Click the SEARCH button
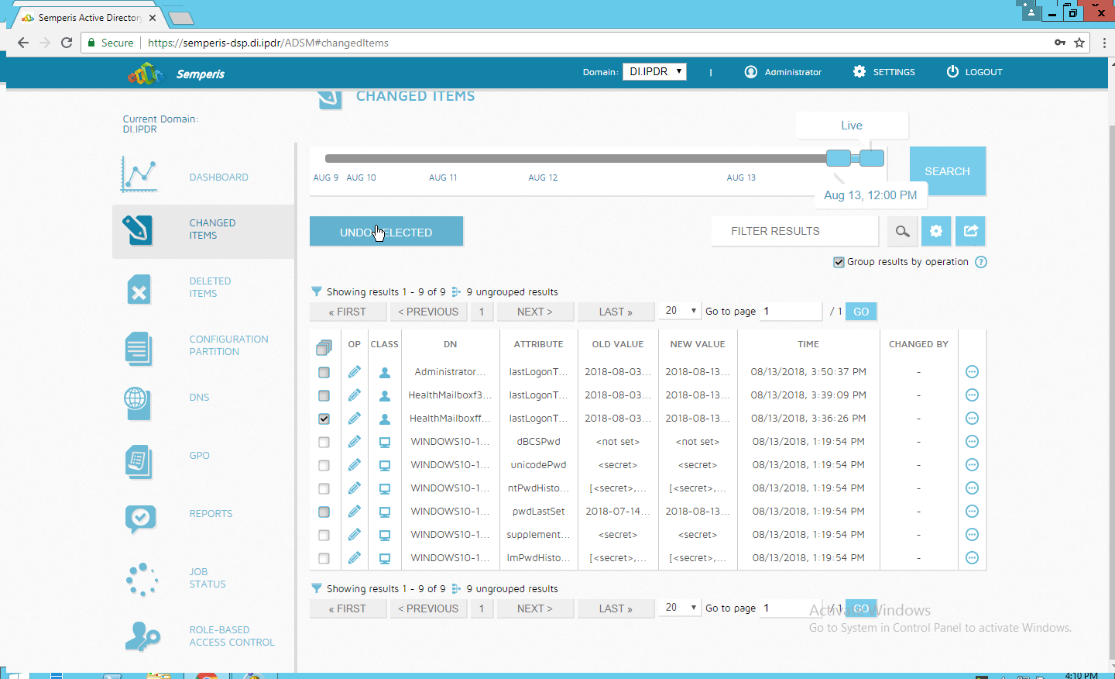The width and height of the screenshot is (1115, 679). pyautogui.click(x=947, y=171)
